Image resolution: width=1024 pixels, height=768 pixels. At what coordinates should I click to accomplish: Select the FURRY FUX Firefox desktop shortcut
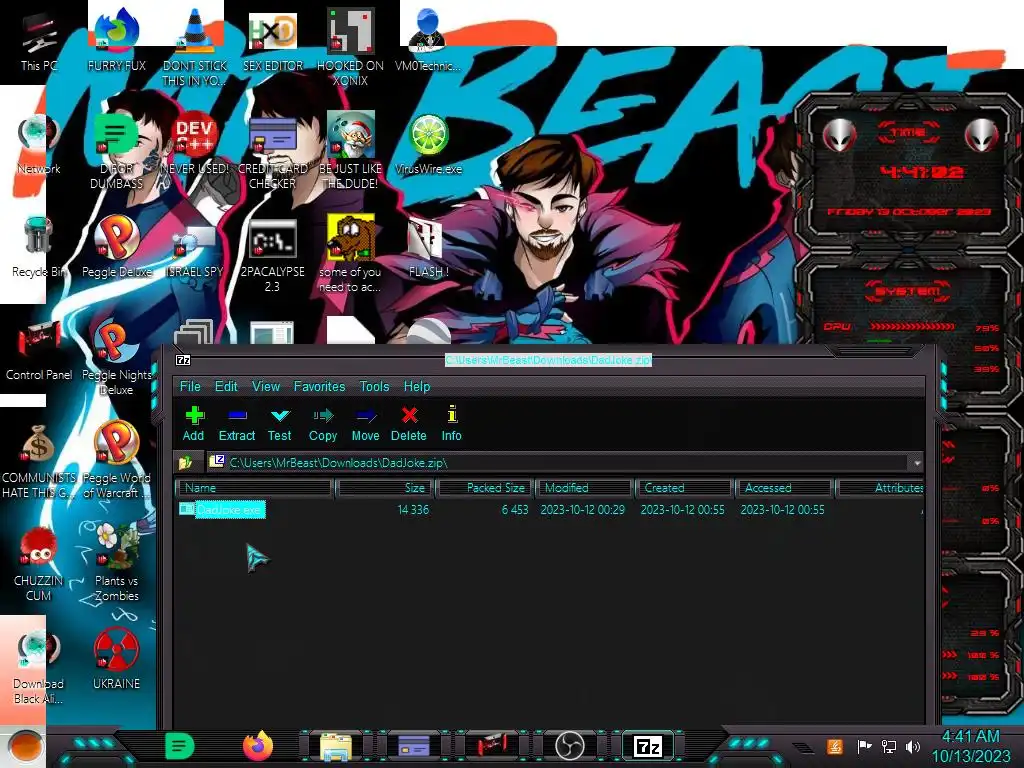(117, 40)
